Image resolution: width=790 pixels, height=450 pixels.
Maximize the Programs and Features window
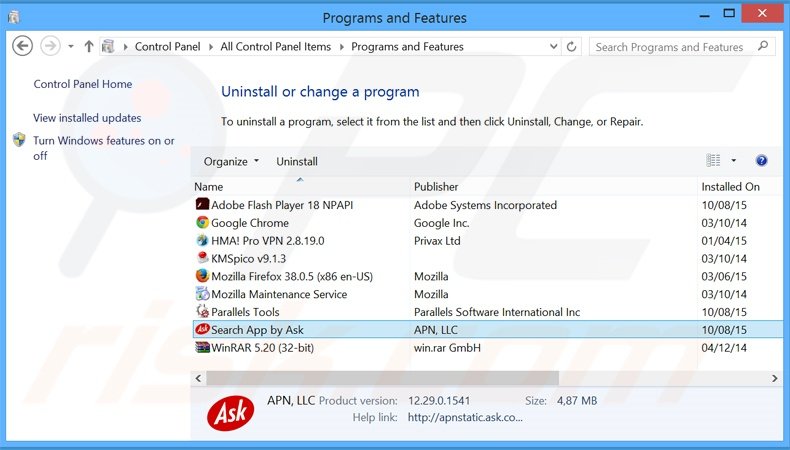[x=729, y=14]
